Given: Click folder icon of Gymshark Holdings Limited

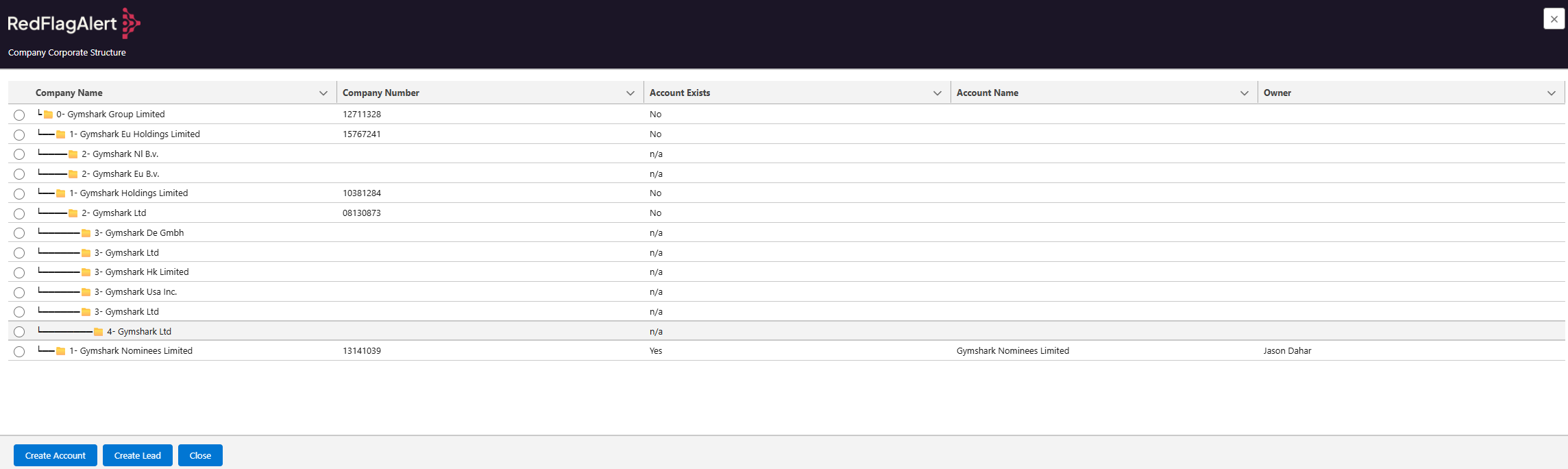Looking at the screenshot, I should 61,193.
